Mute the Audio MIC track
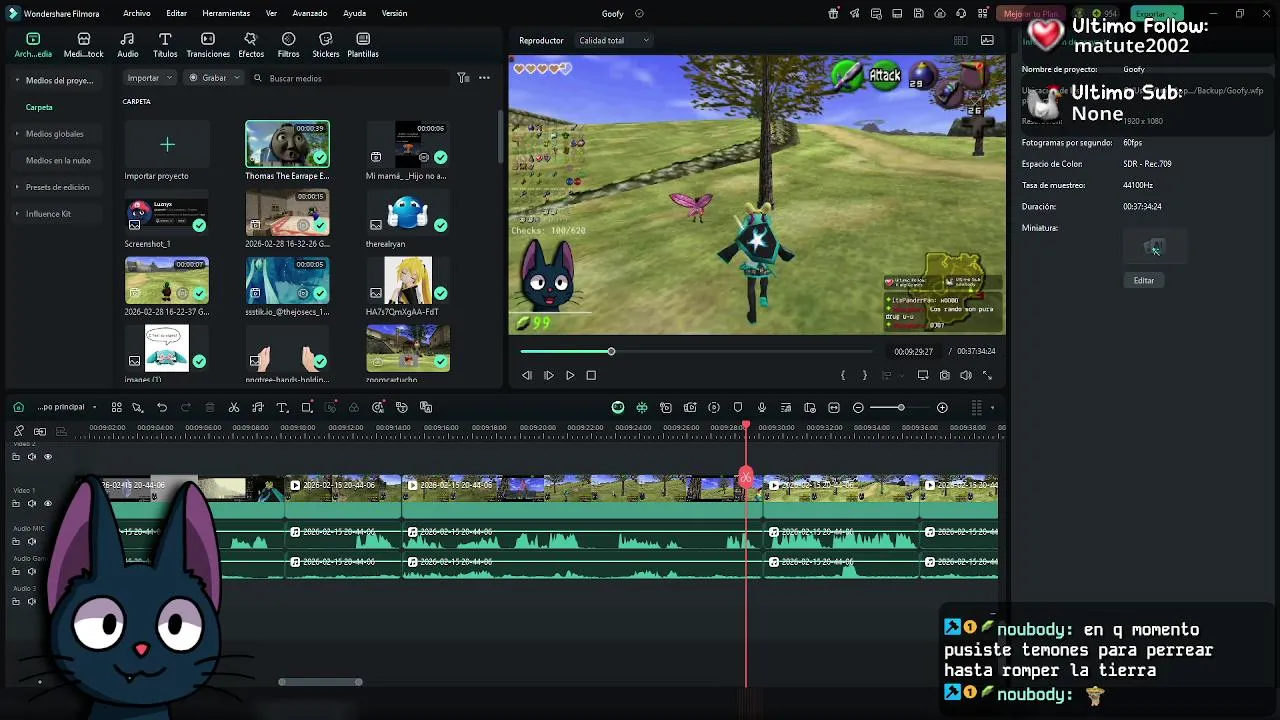The width and height of the screenshot is (1280, 720). pos(32,541)
